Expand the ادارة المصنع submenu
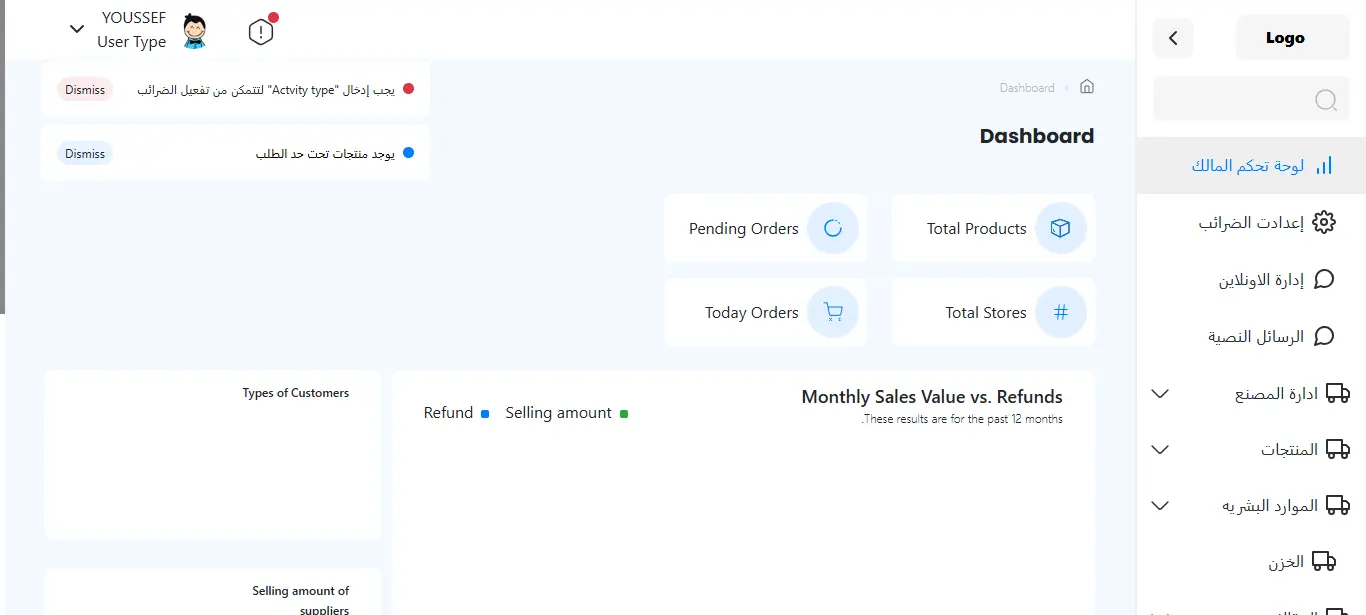This screenshot has width=1366, height=615. coord(1160,394)
